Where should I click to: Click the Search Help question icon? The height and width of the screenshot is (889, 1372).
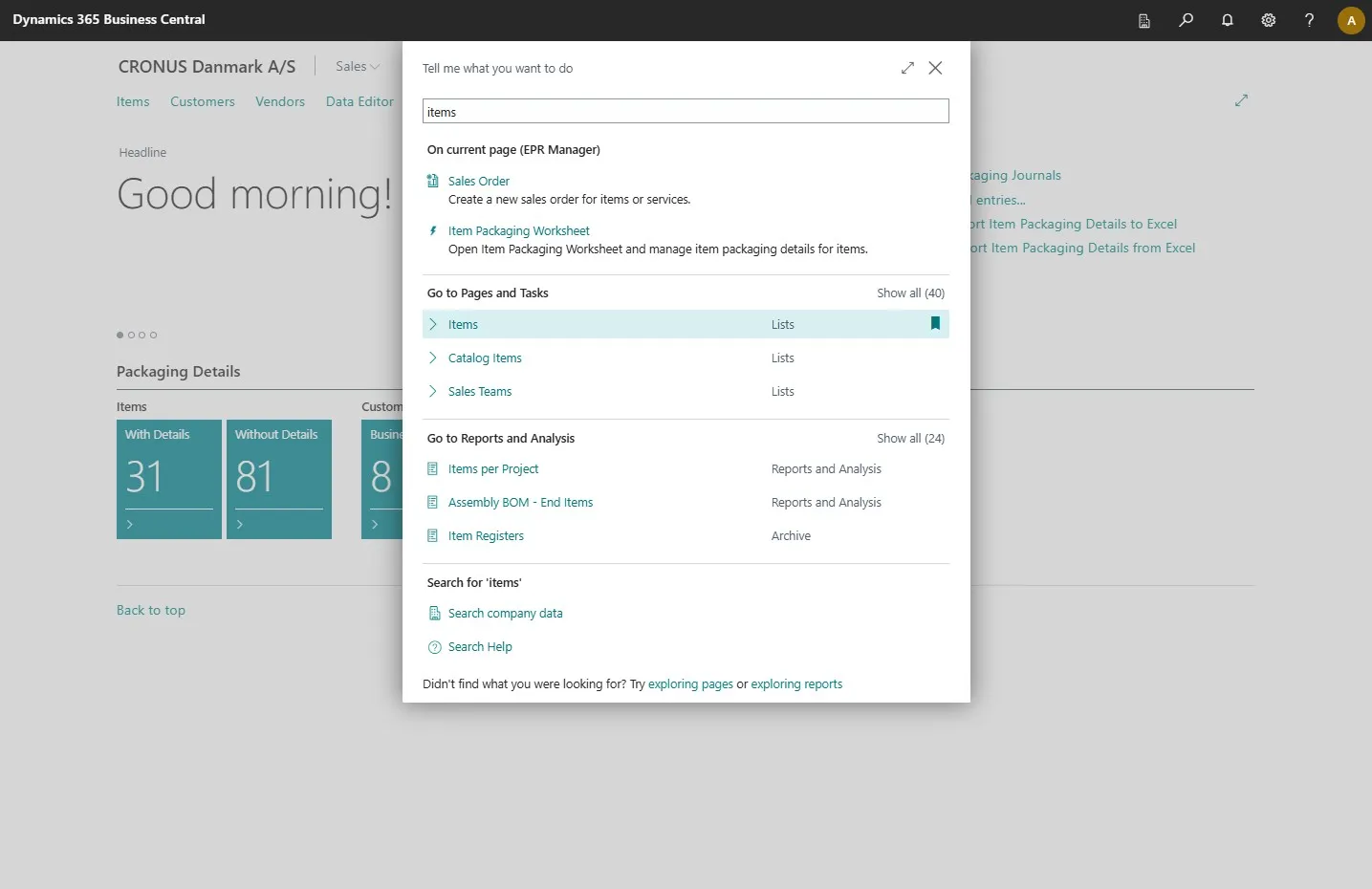[x=434, y=647]
